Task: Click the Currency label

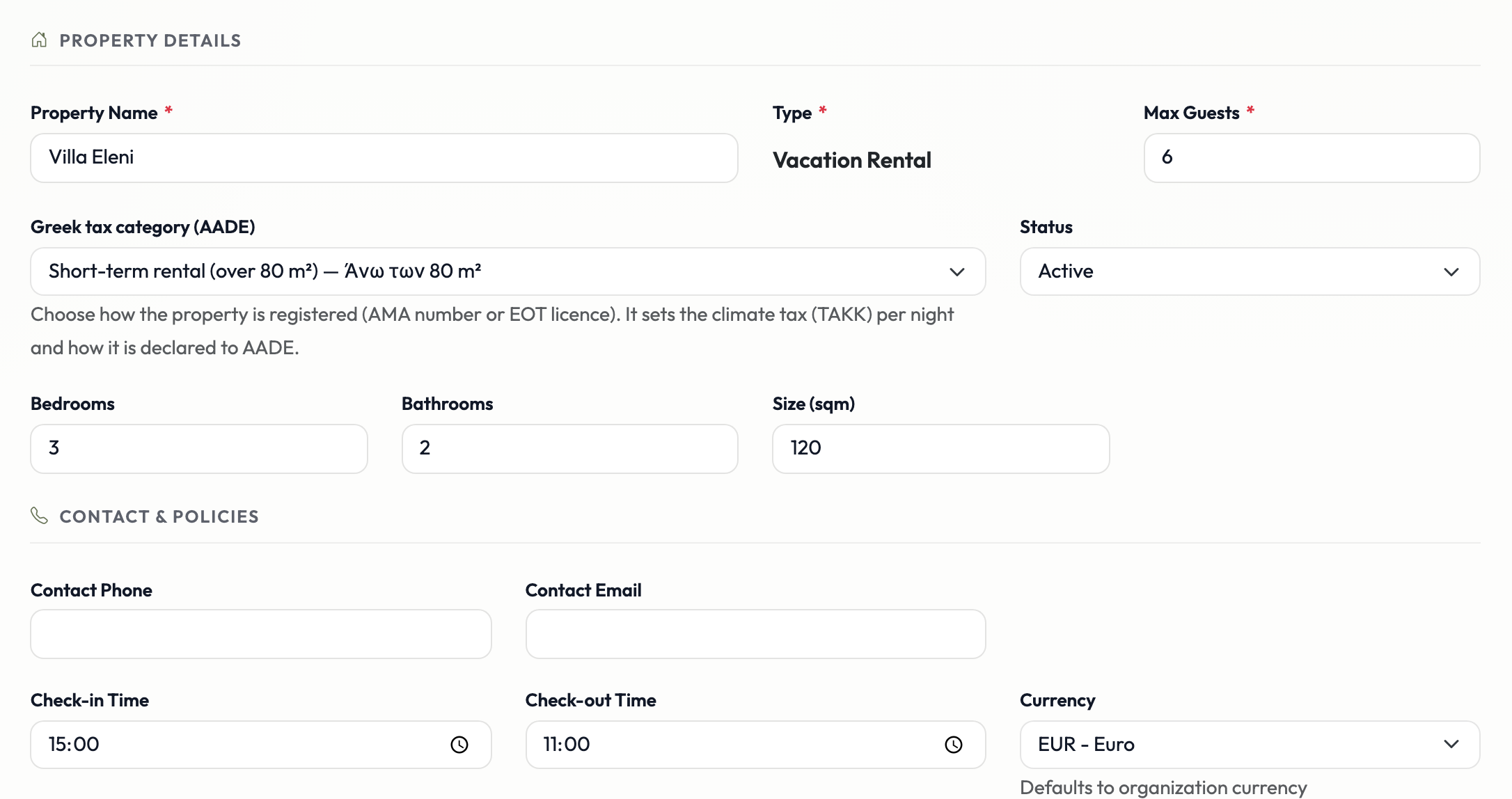Action: (1057, 700)
